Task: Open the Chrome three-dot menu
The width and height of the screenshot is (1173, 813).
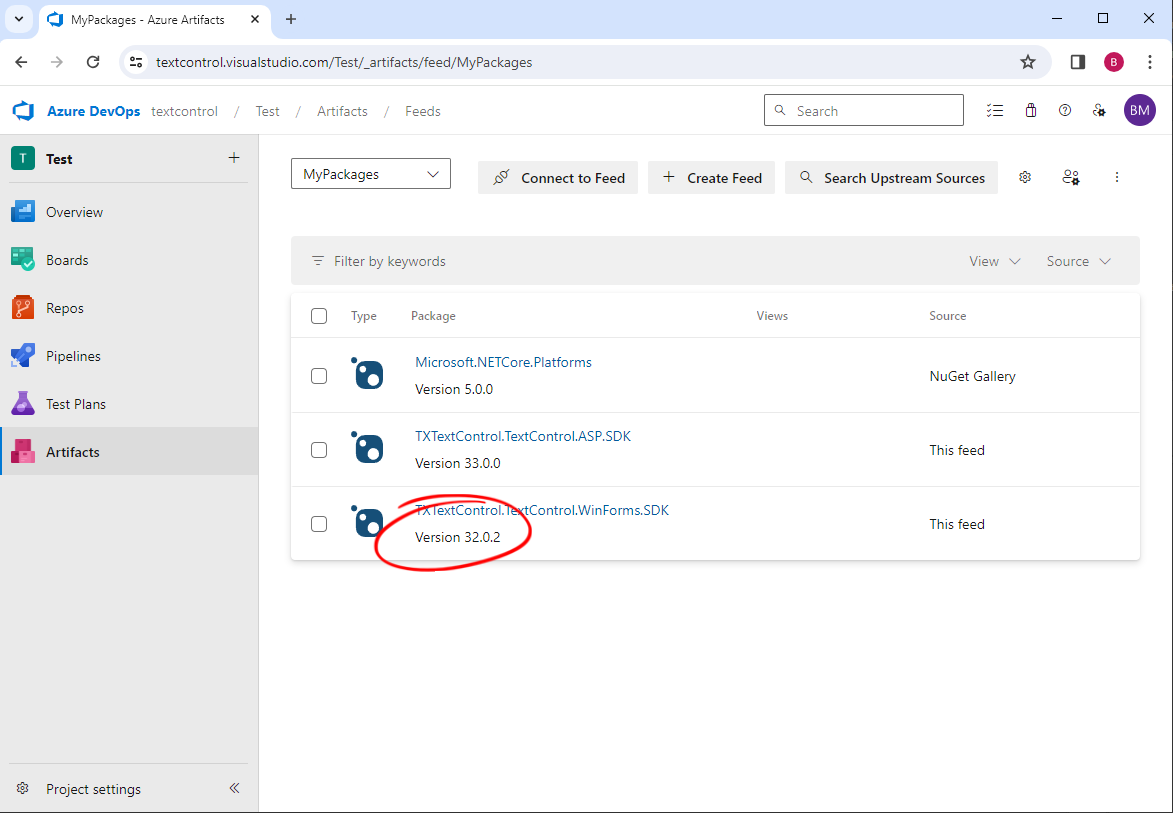Action: (x=1150, y=62)
